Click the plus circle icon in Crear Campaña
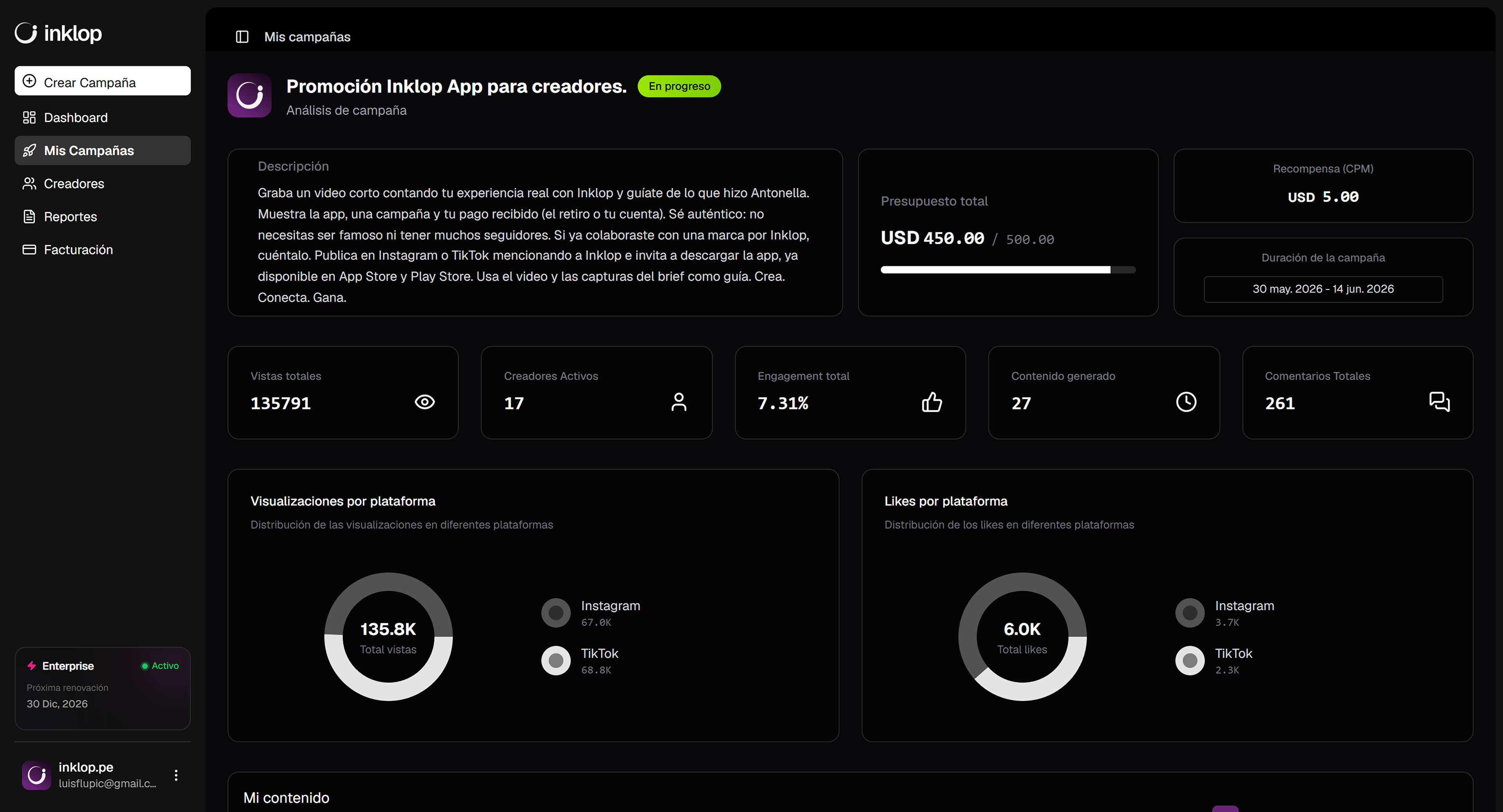Screen dimensions: 1503x812 29,81
